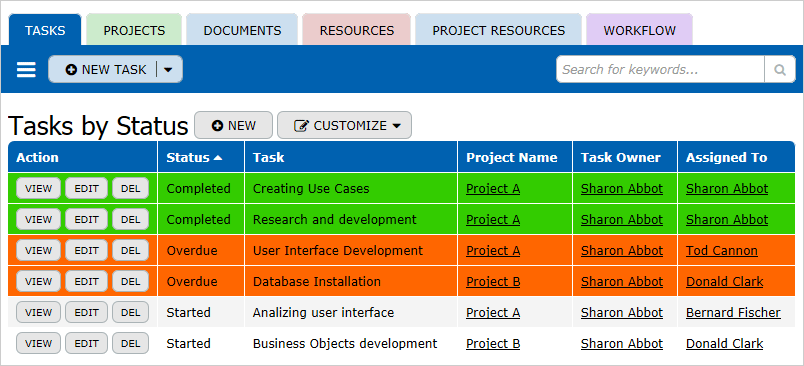Screen dimensions: 804x366
Task: Switch to the PROJECTS tab
Action: (134, 30)
